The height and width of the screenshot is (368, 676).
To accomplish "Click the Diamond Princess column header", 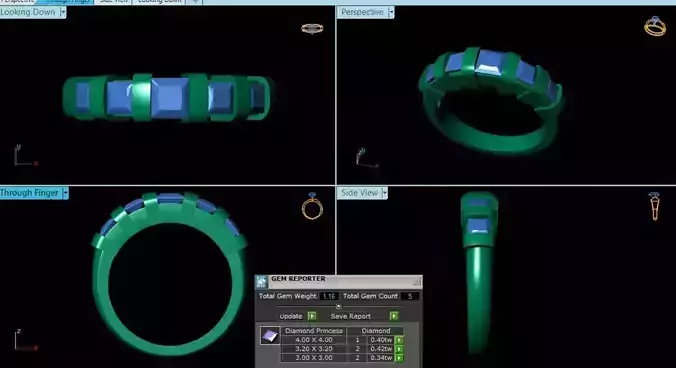I will (x=314, y=331).
